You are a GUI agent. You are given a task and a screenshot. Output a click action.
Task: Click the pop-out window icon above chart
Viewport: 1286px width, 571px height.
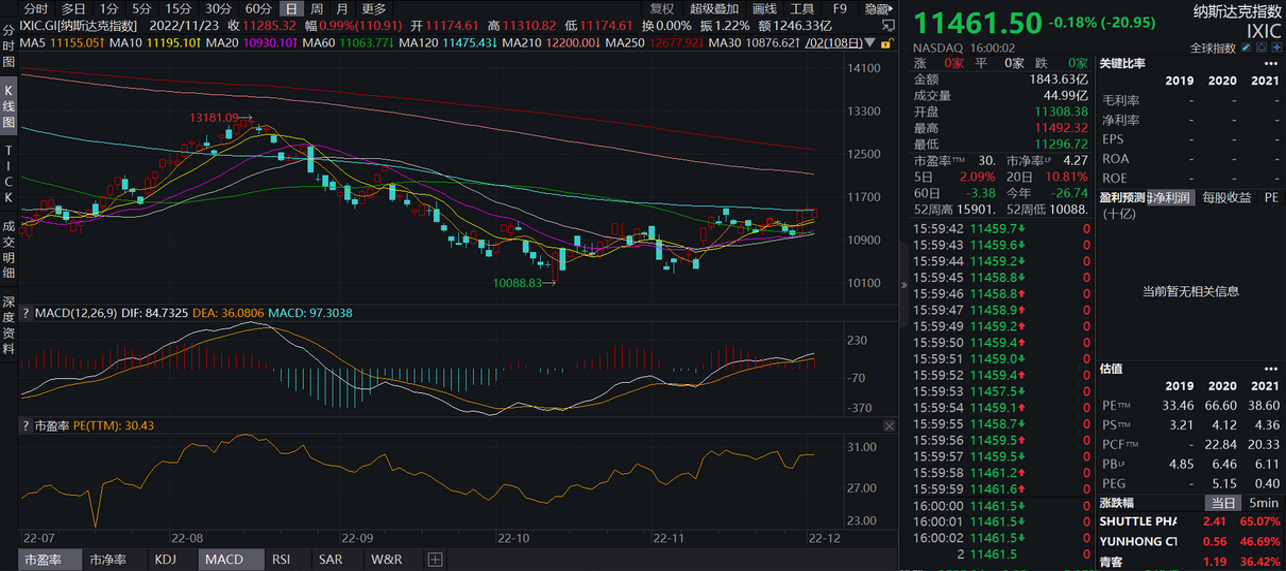889,26
